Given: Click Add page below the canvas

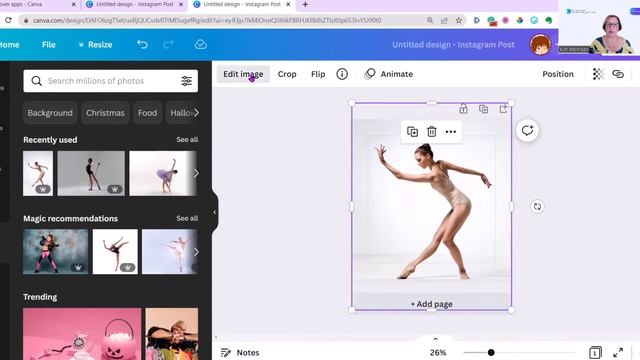Looking at the screenshot, I should [431, 304].
